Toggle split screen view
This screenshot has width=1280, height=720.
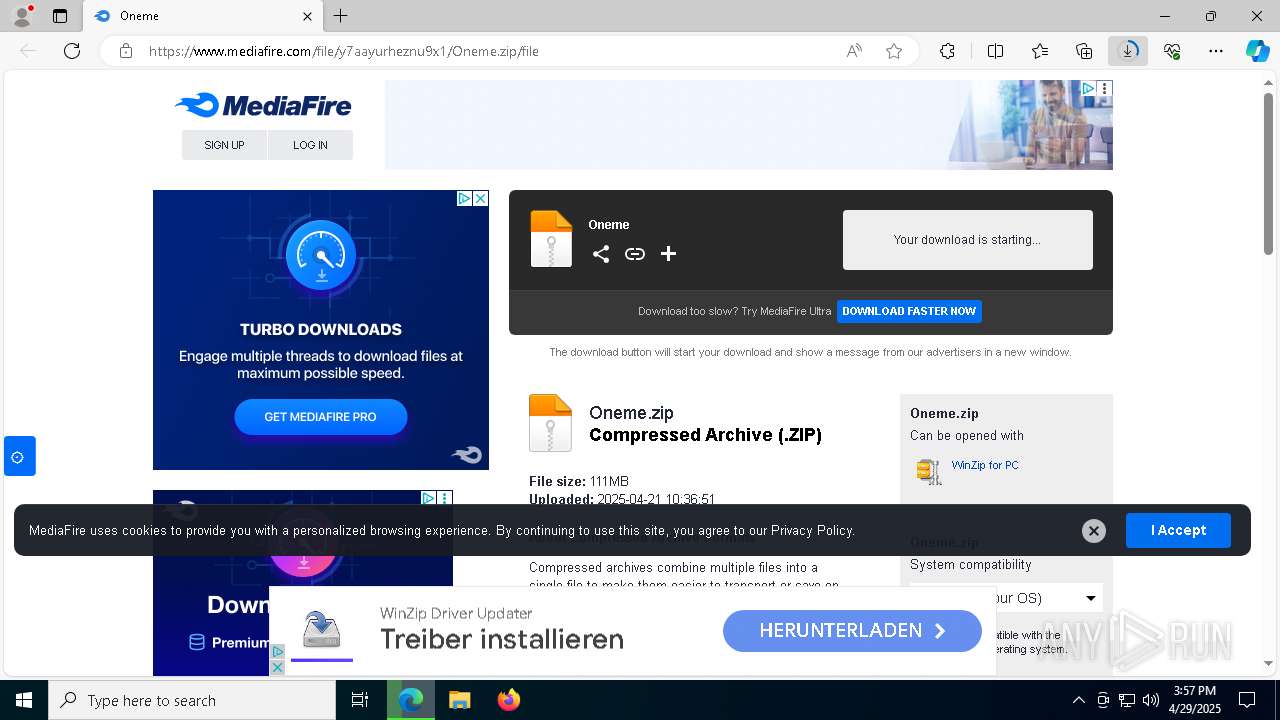point(995,51)
